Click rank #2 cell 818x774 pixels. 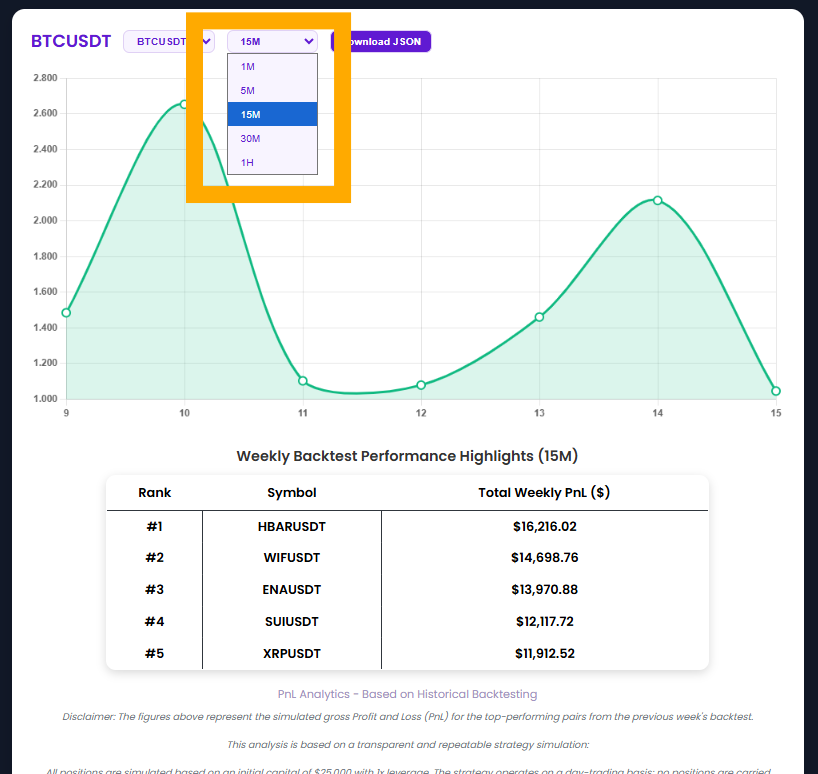[154, 558]
